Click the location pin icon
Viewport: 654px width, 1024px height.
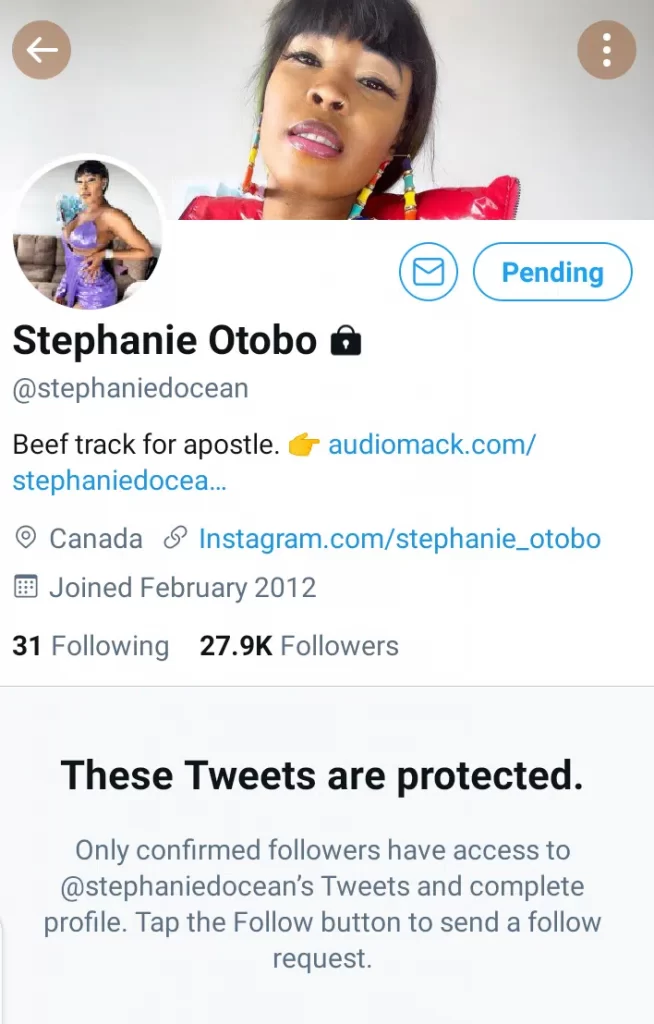(26, 538)
